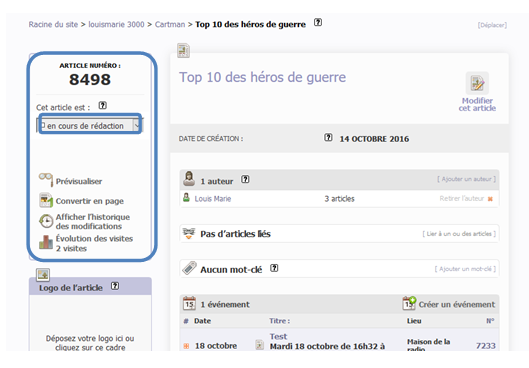Image resolution: width=529 pixels, height=368 pixels.
Task: Click the visits bar chart icon
Action: tap(46, 242)
